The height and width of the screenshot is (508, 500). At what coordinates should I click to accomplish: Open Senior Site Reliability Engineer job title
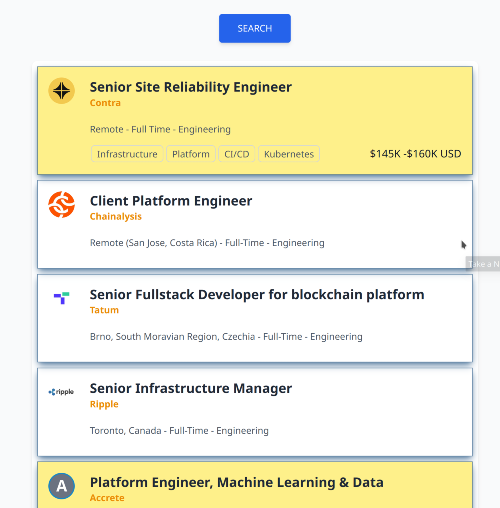191,87
